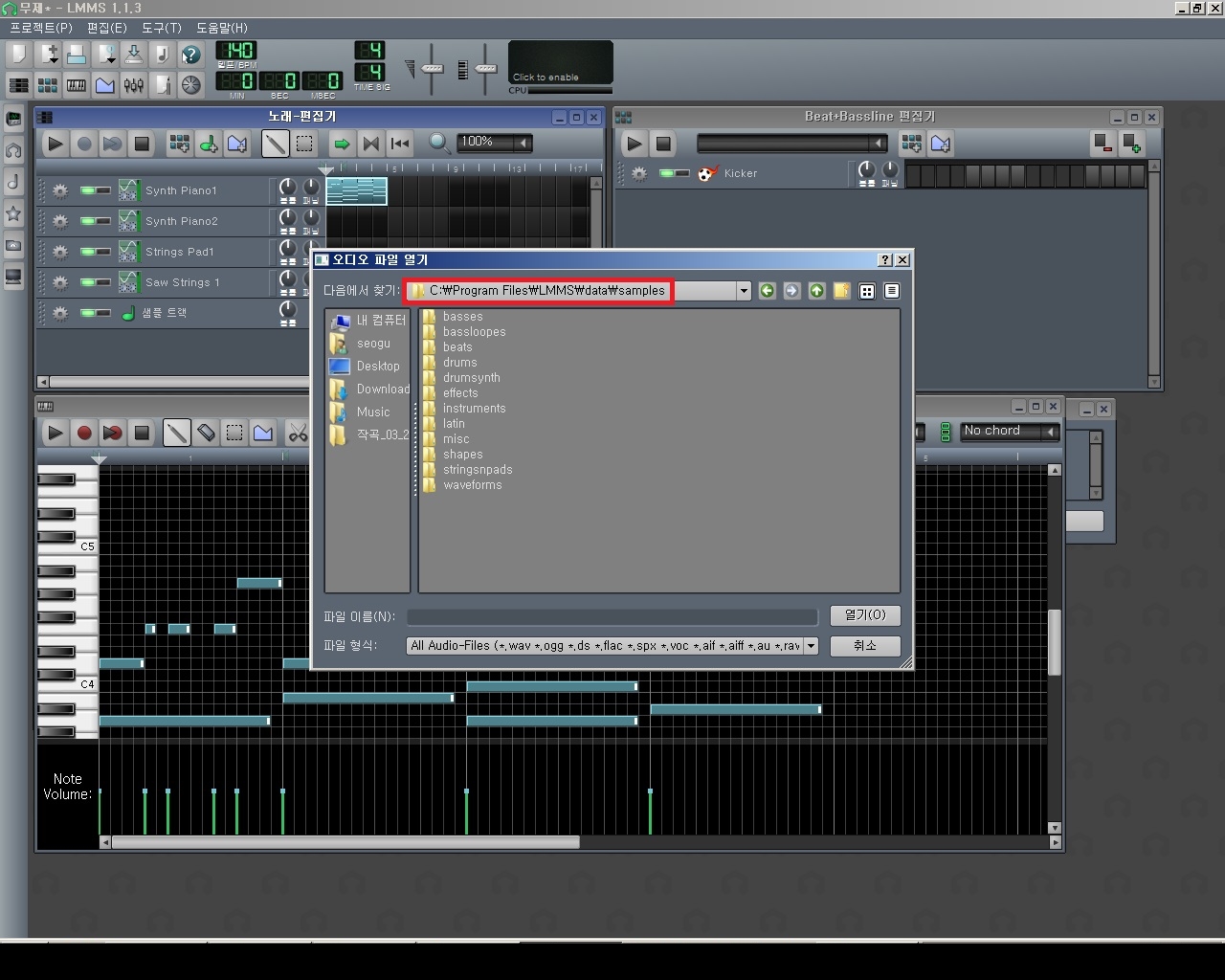Screen dimensions: 1225x980
Task: Show the Song Editor via main toolbar
Action: pyautogui.click(x=18, y=85)
